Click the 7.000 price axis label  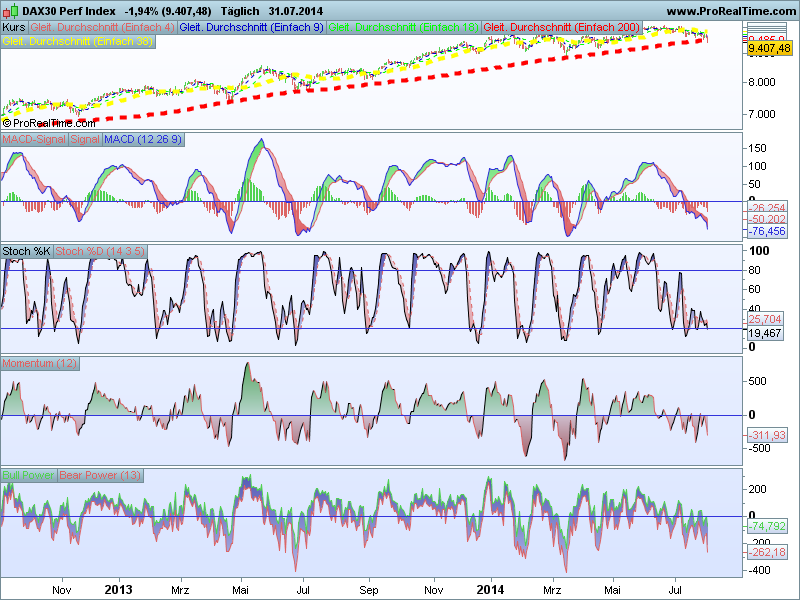pos(762,114)
